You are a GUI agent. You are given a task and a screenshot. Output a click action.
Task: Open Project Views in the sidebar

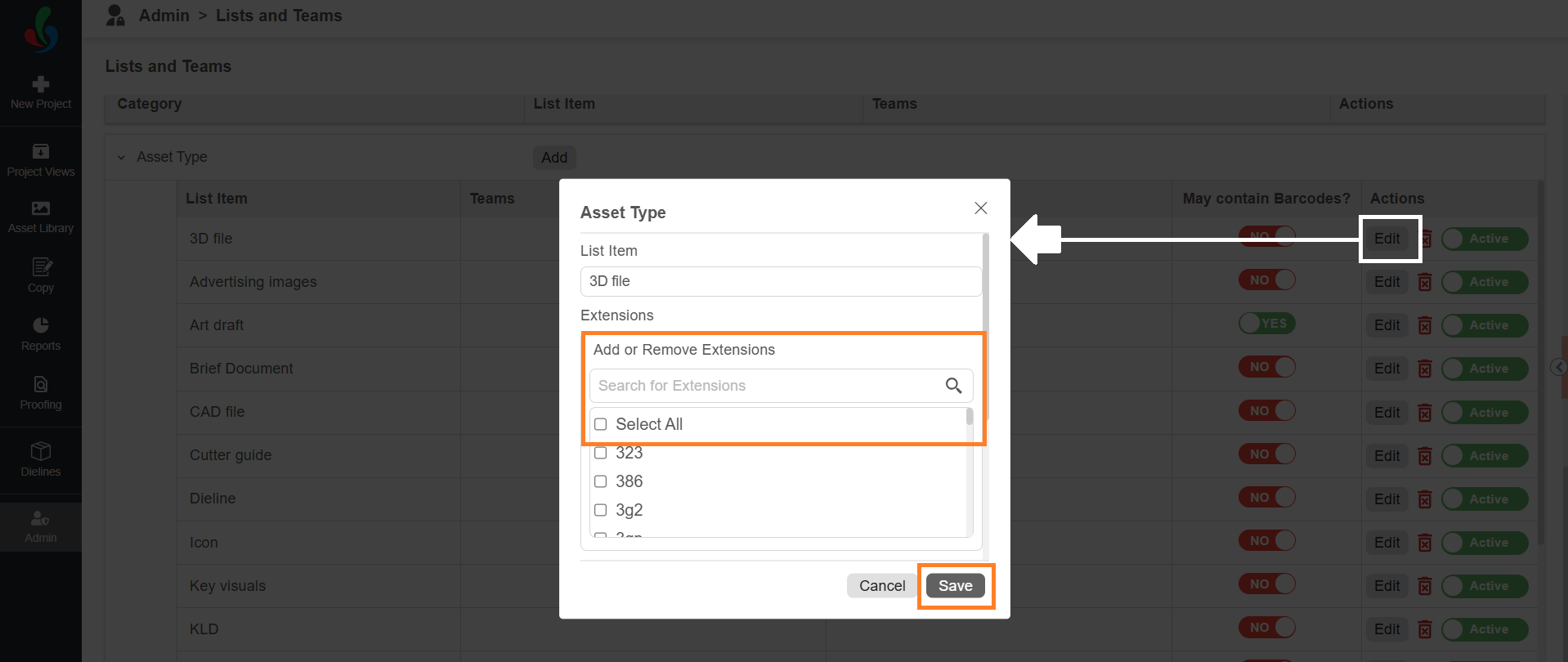pyautogui.click(x=41, y=161)
